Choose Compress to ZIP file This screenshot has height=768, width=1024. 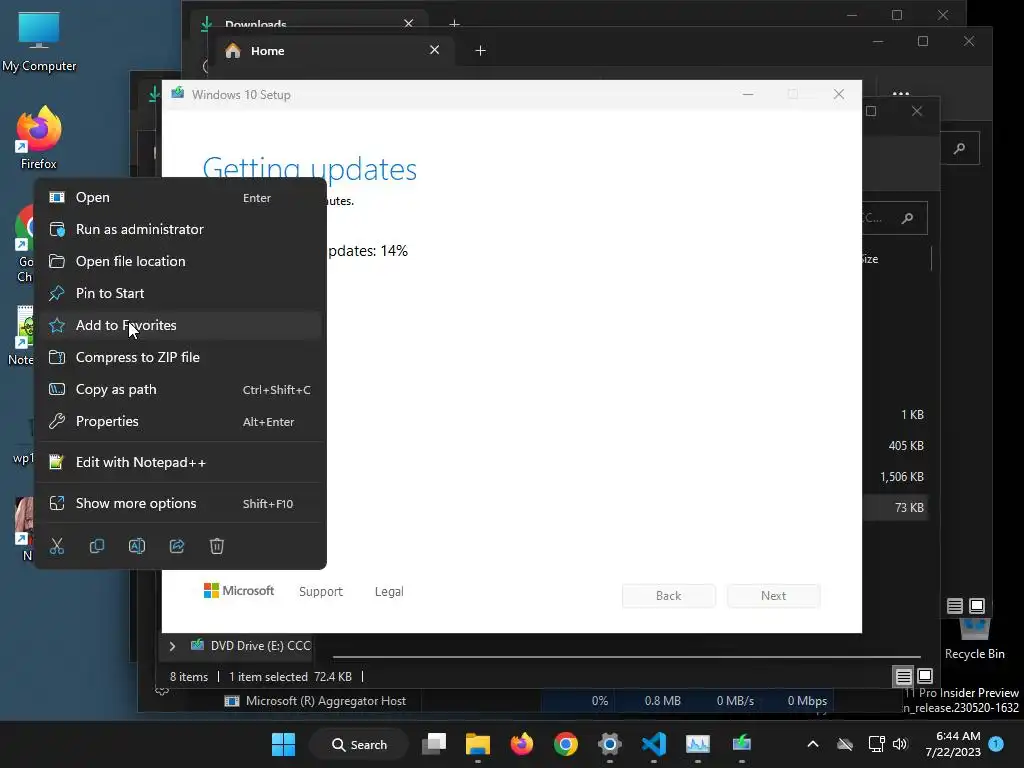click(180, 357)
